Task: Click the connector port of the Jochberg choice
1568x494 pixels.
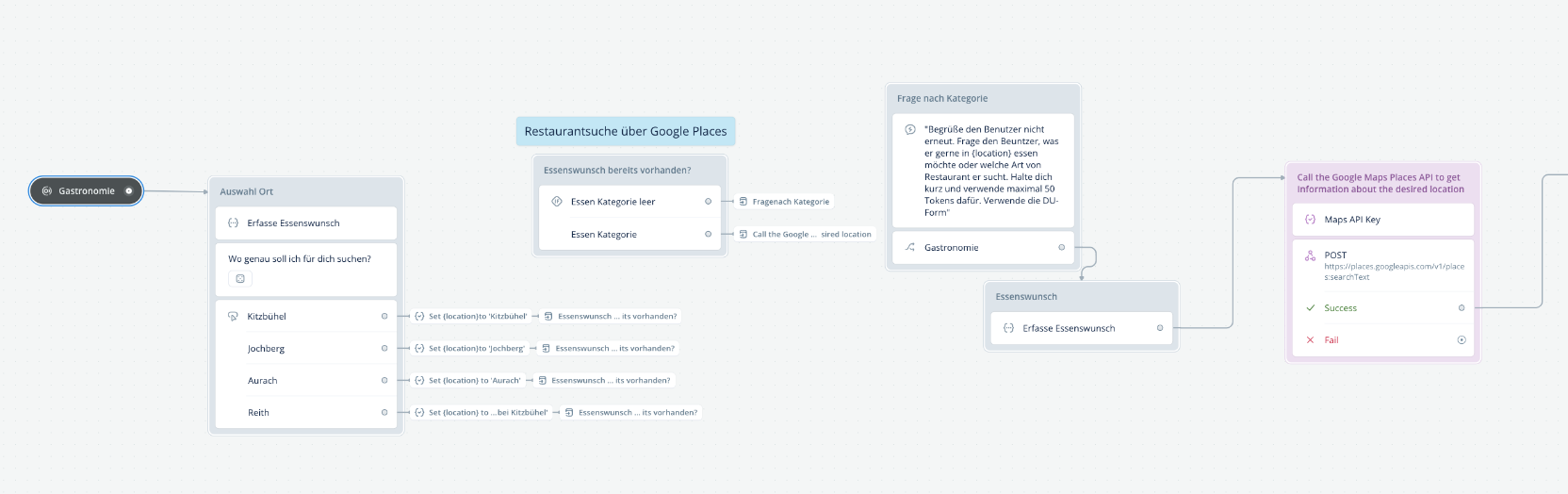Action: point(384,349)
